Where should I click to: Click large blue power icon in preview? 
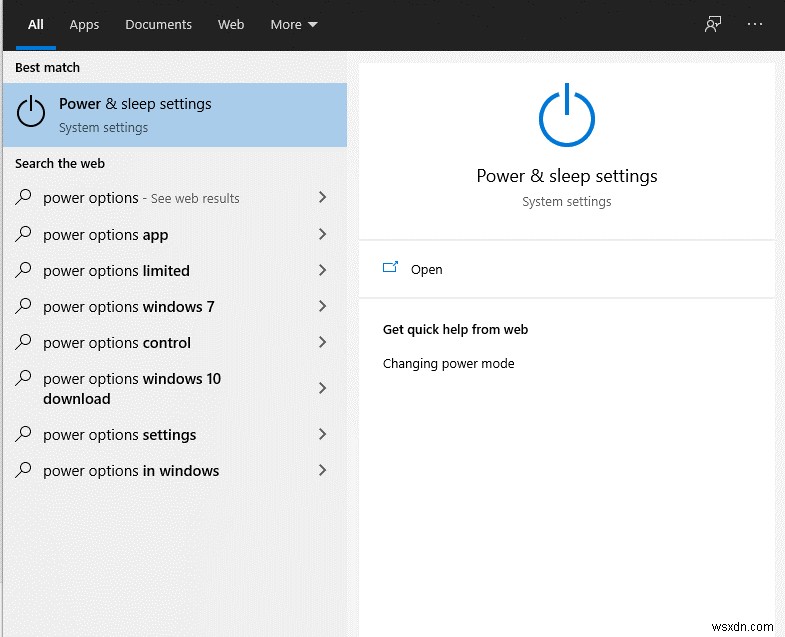(567, 115)
